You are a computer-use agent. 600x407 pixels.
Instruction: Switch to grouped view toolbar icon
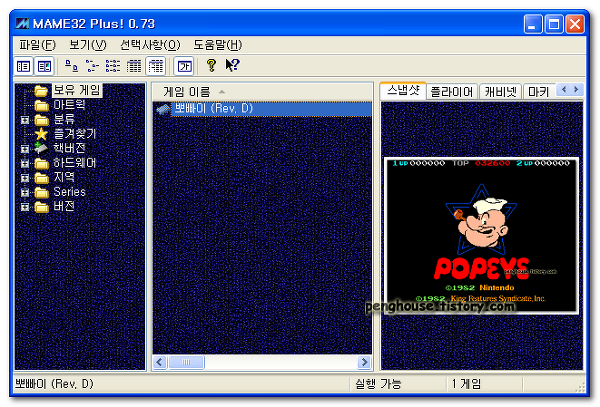[x=156, y=66]
